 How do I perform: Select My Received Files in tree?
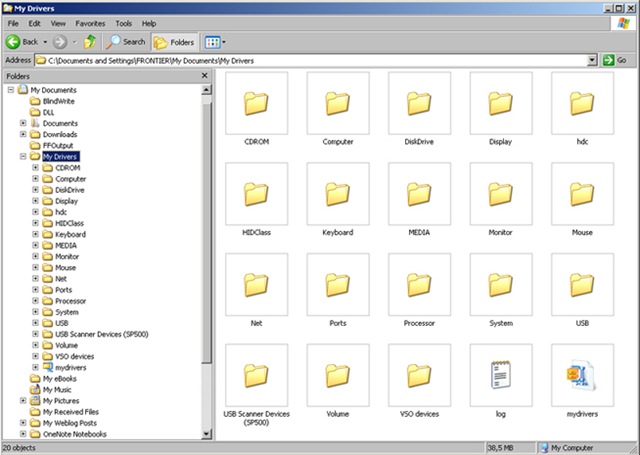(x=71, y=412)
